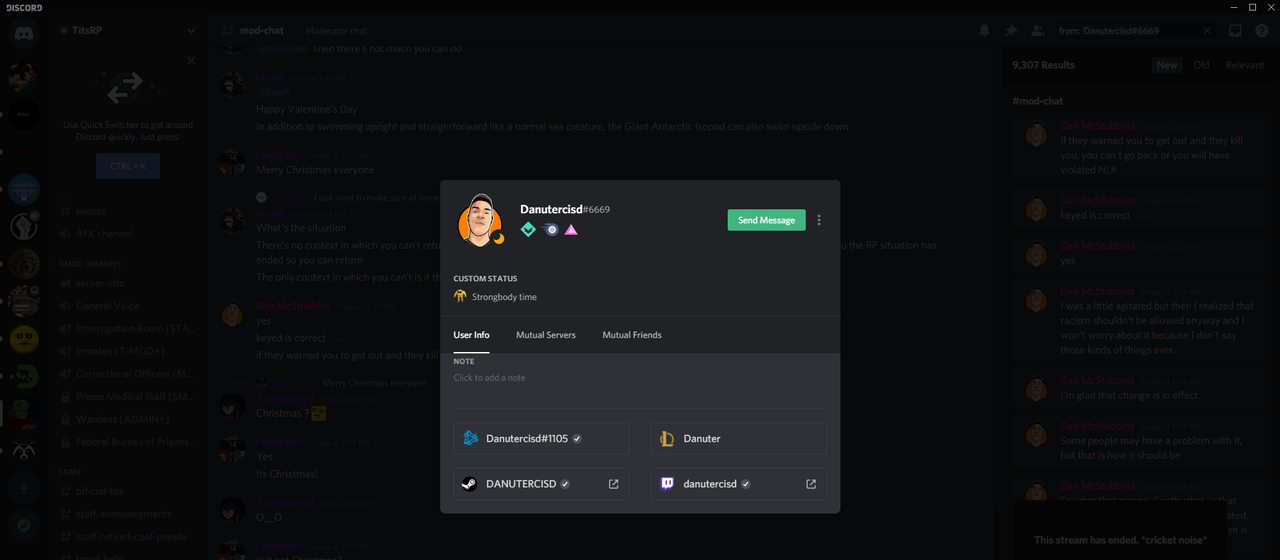Click the teal HypeSquad badge icon
The width and height of the screenshot is (1280, 560).
pos(528,230)
